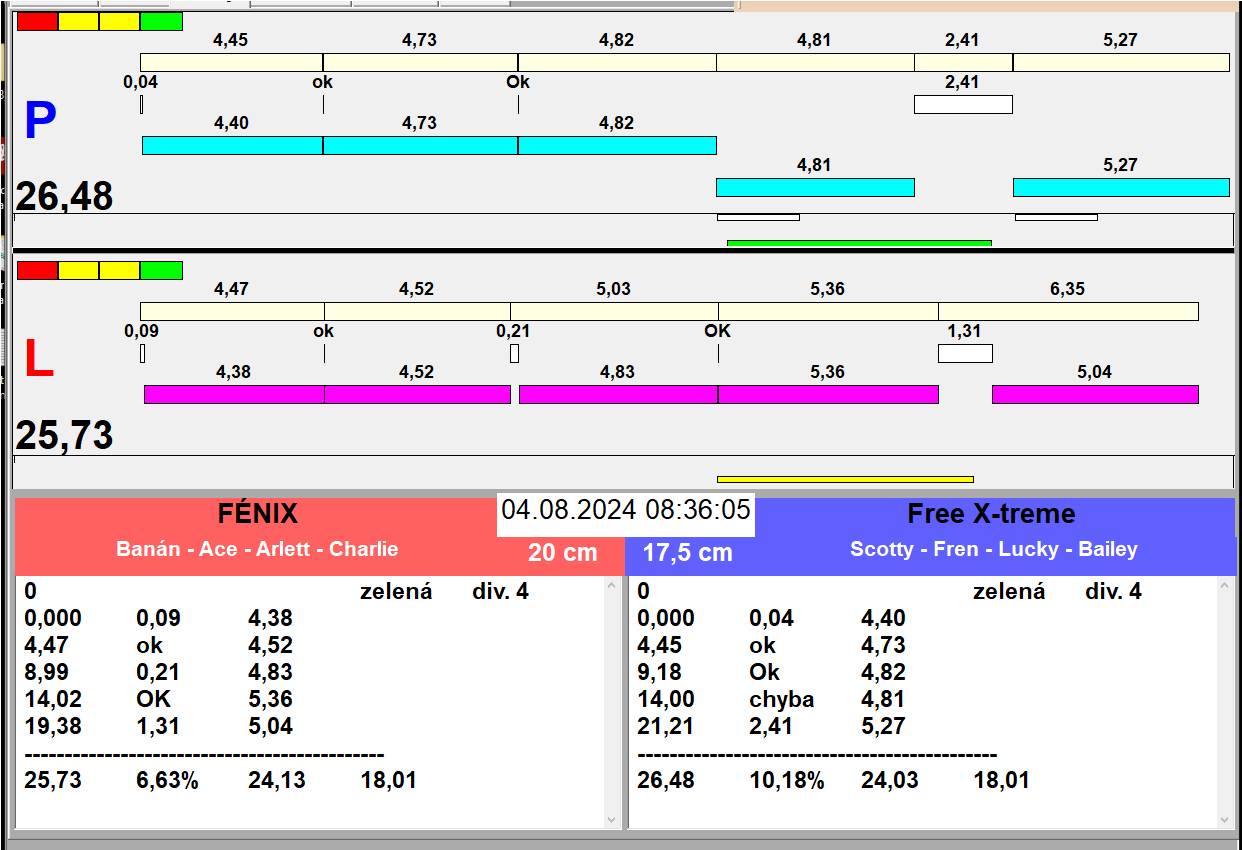Select the cream bar labeled 4,47 in lane L
This screenshot has width=1242, height=850.
[x=232, y=311]
